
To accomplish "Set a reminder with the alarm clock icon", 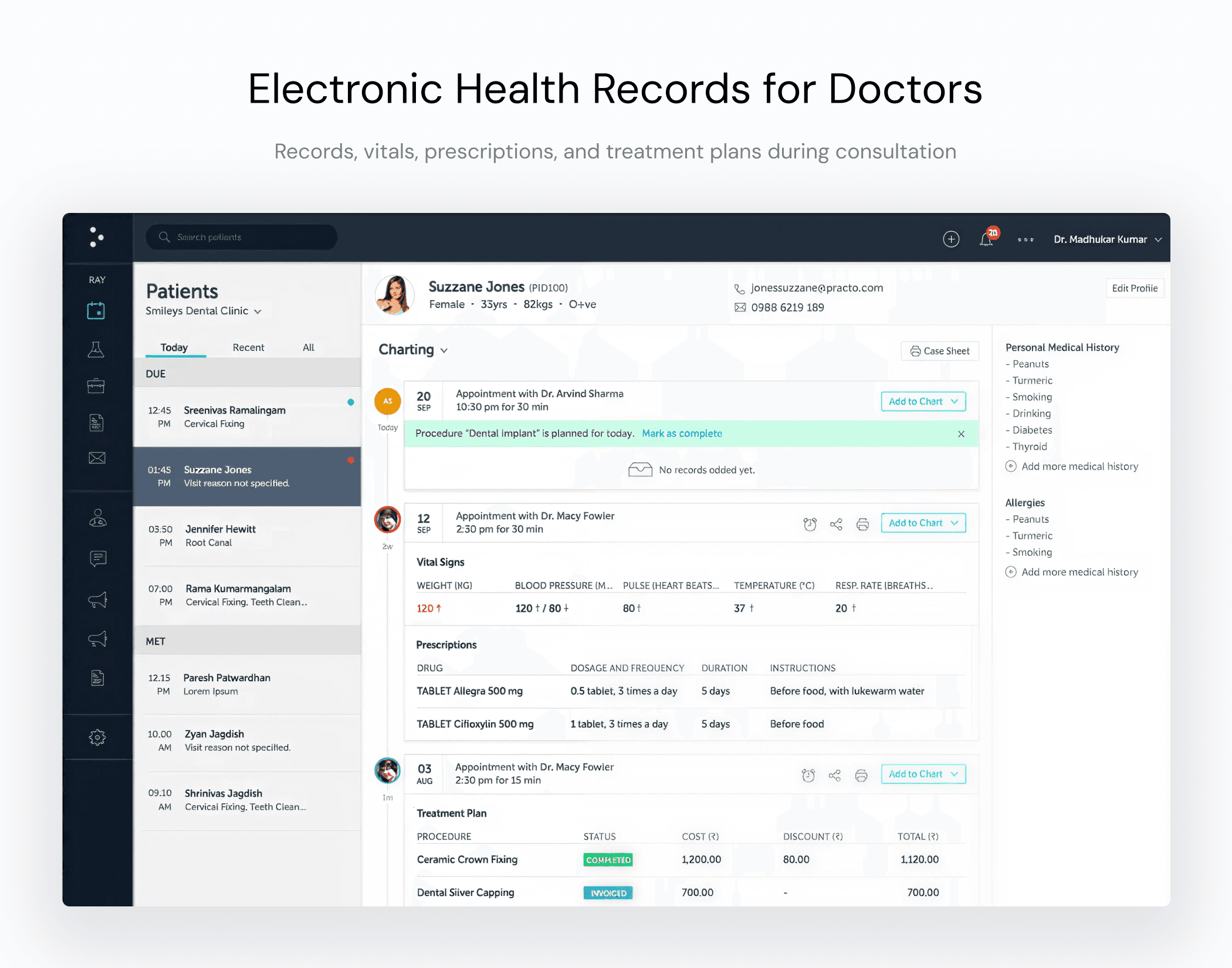I will (810, 524).
